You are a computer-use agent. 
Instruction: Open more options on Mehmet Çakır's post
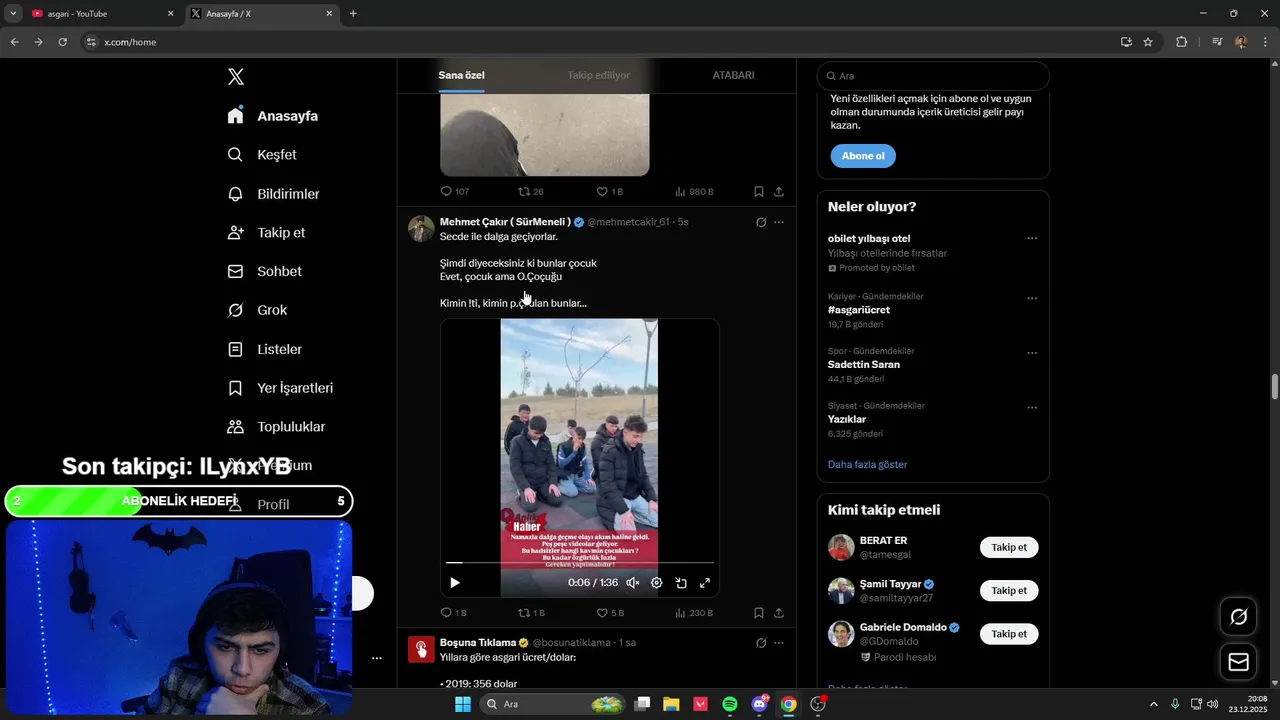pos(779,222)
